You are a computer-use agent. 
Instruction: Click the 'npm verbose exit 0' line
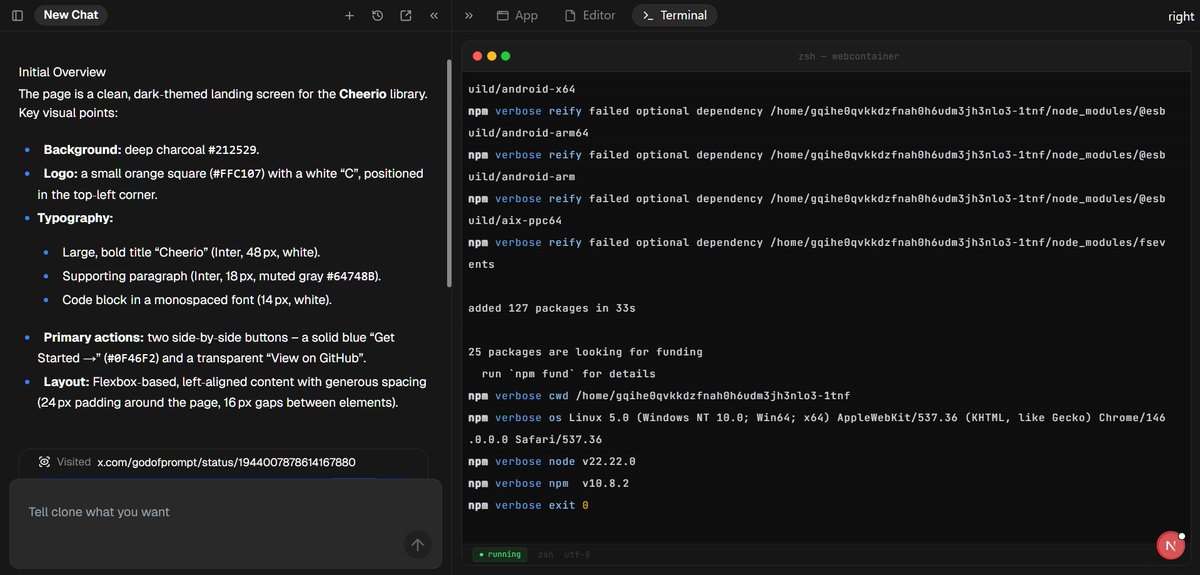[528, 506]
